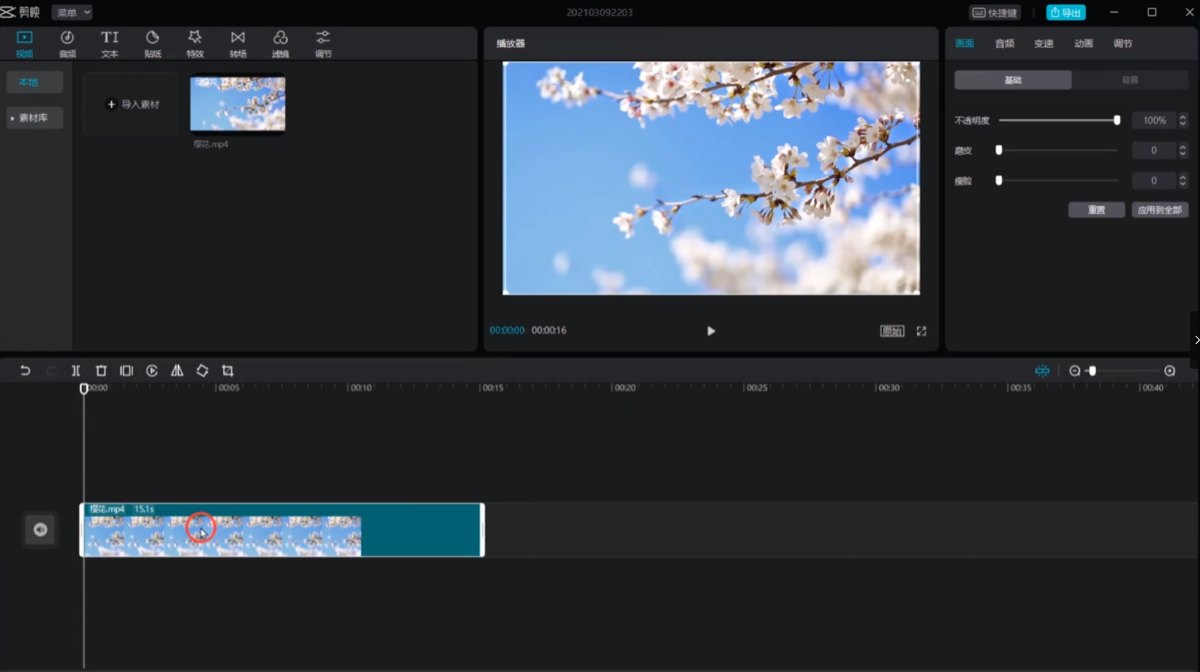Open the 菜单 dropdown menu
This screenshot has height=672, width=1200.
click(x=72, y=12)
